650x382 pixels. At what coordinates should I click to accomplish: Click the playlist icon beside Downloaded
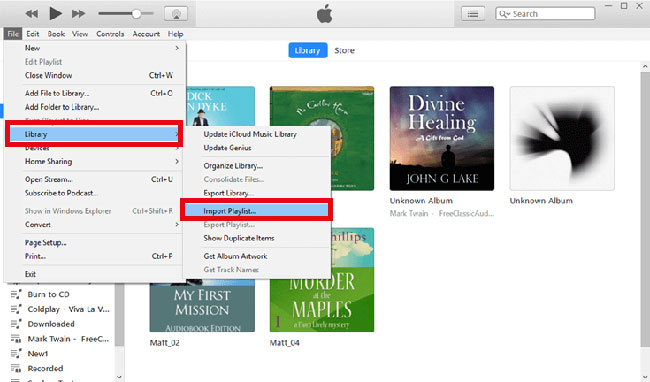[16, 324]
